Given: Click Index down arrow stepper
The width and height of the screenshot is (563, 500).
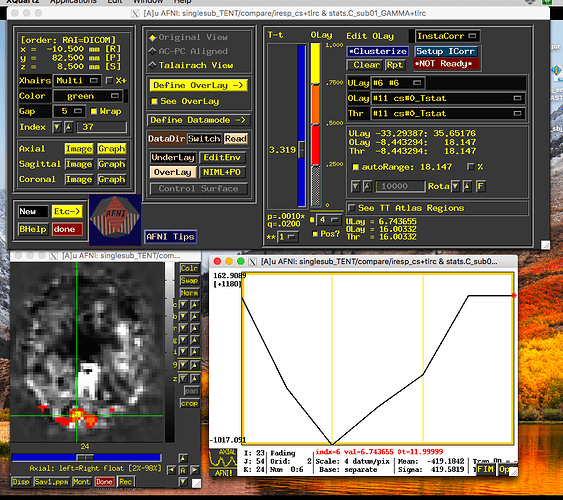Looking at the screenshot, I should [57, 127].
